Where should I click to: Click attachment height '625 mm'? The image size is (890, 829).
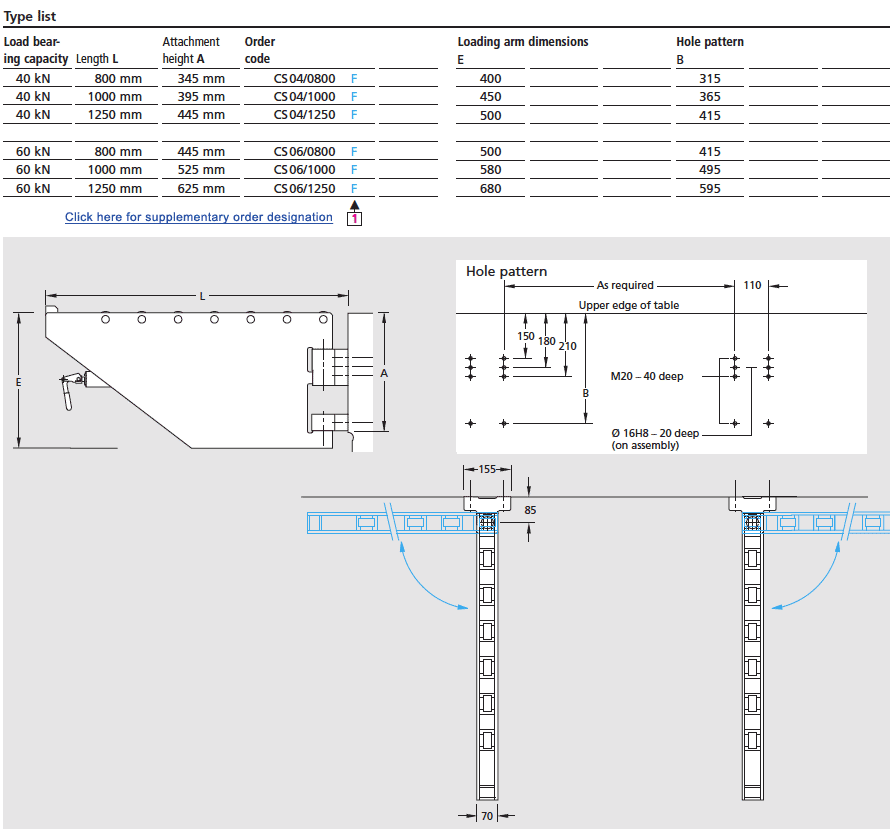click(x=201, y=188)
